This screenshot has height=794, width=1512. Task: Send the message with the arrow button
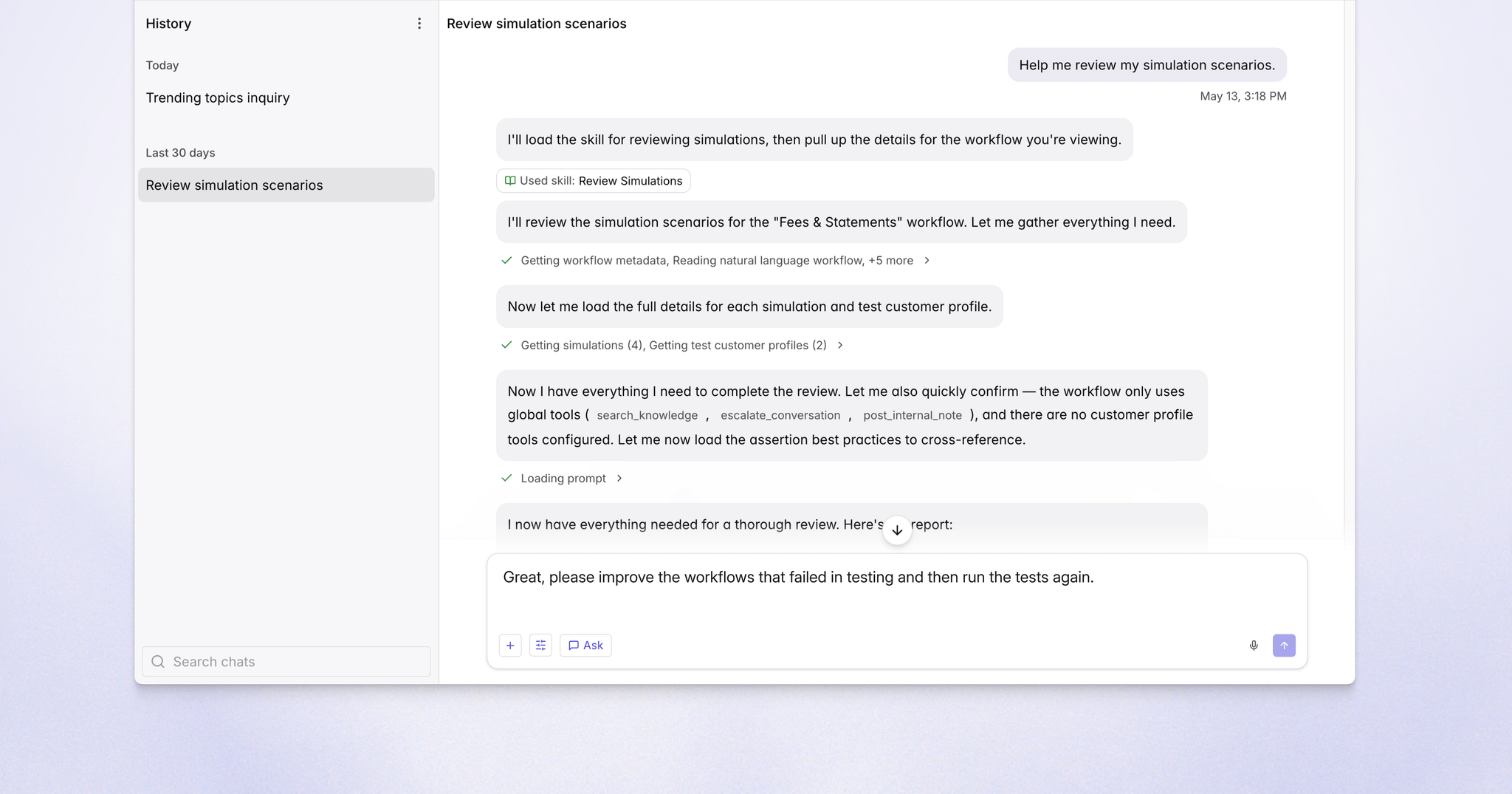click(1284, 646)
